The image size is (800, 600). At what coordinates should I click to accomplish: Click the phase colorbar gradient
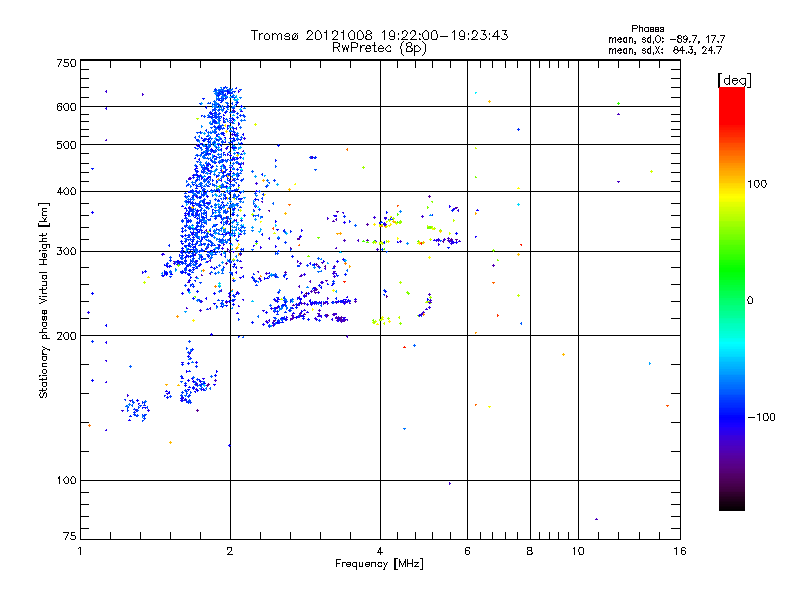pos(732,298)
